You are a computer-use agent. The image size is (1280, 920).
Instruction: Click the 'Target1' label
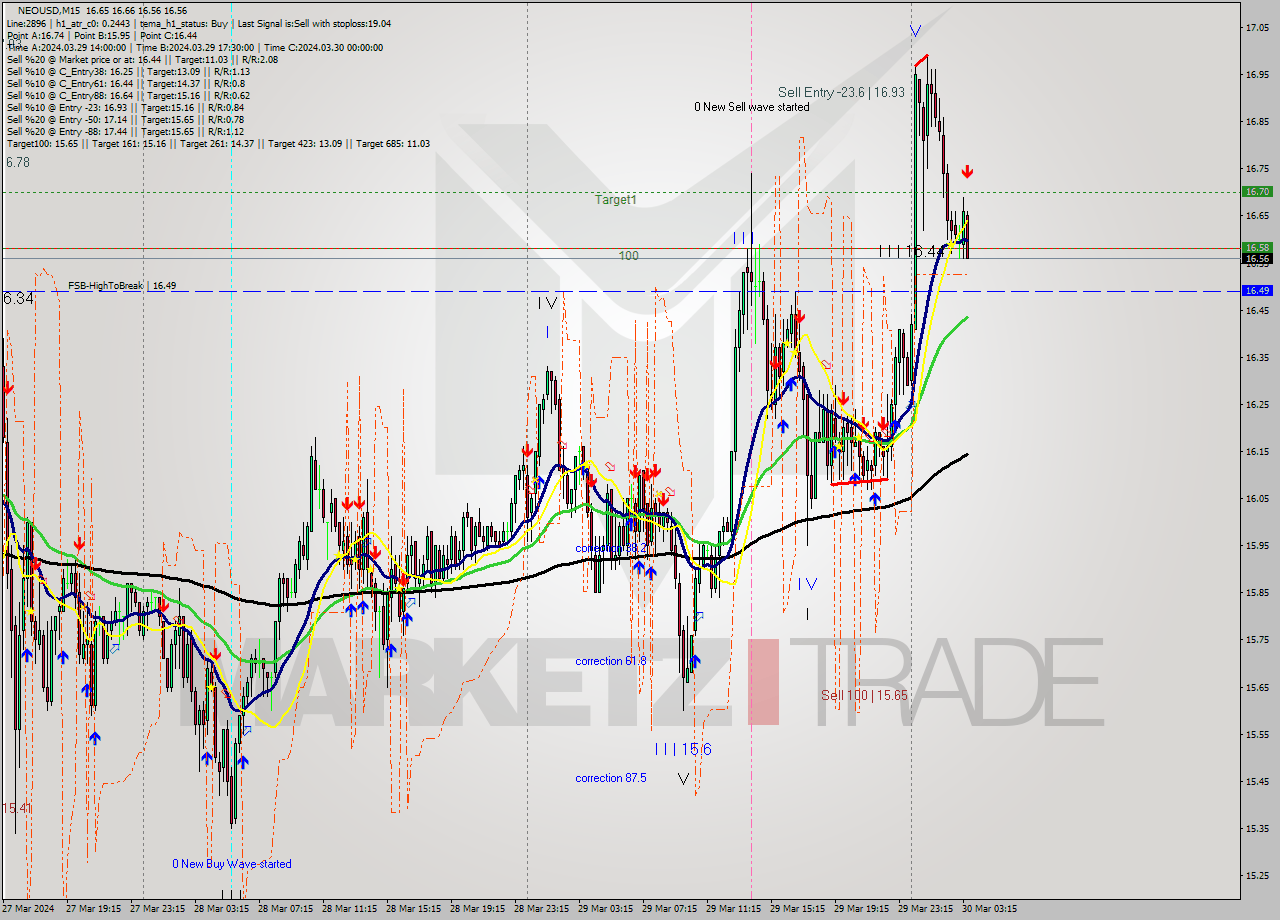616,200
